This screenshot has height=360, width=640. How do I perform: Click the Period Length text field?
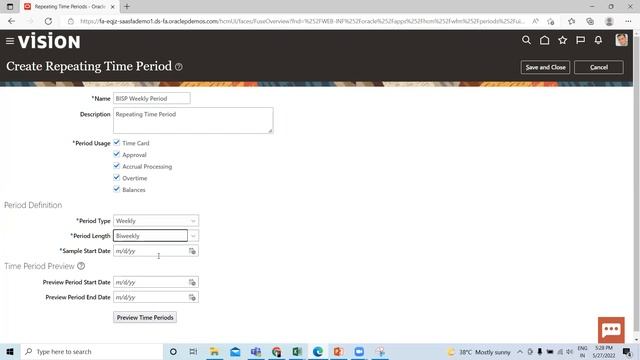(x=150, y=236)
